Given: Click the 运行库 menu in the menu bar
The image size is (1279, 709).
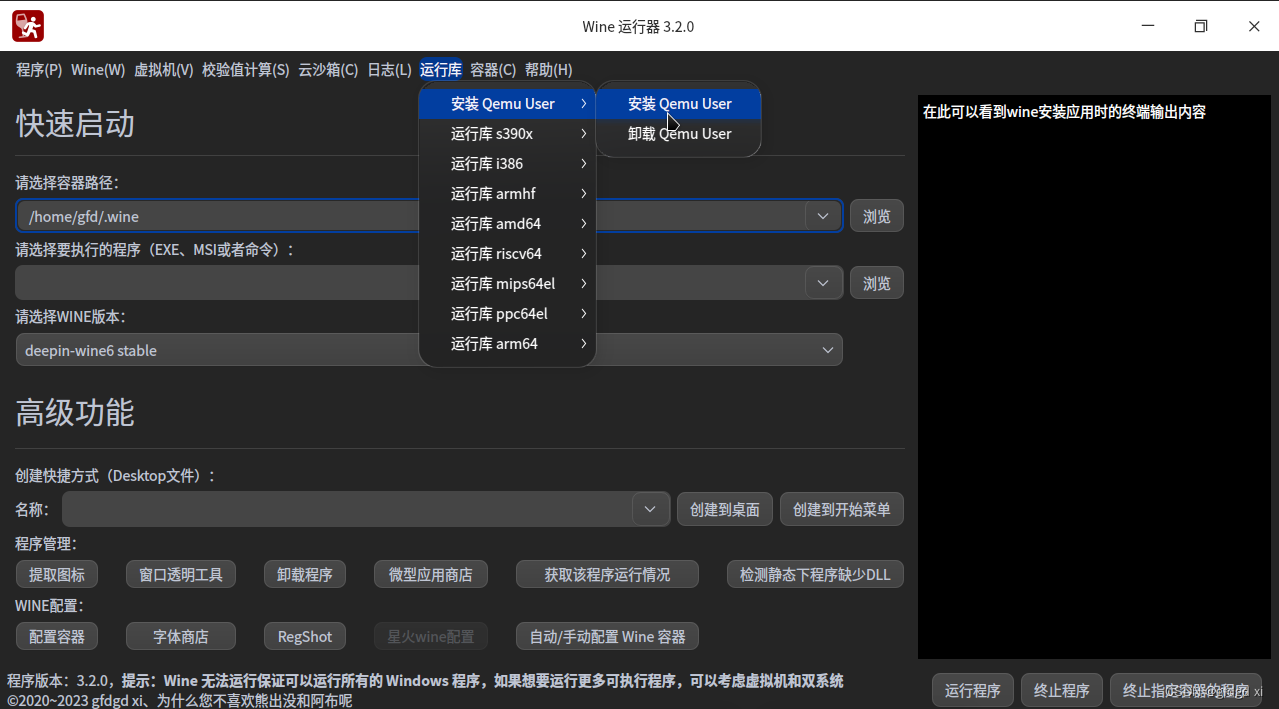Looking at the screenshot, I should pos(441,70).
